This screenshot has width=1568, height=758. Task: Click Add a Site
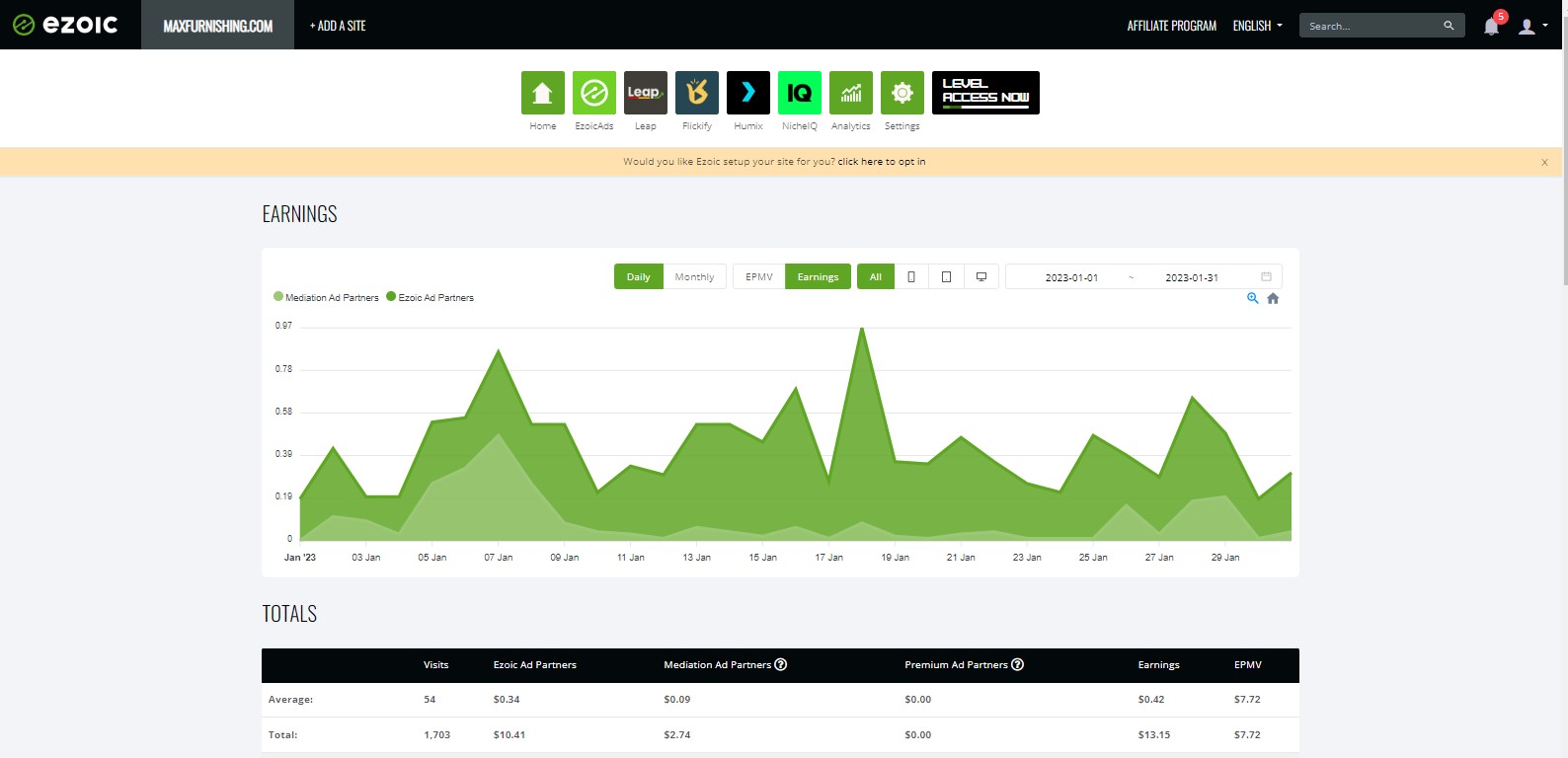point(338,26)
